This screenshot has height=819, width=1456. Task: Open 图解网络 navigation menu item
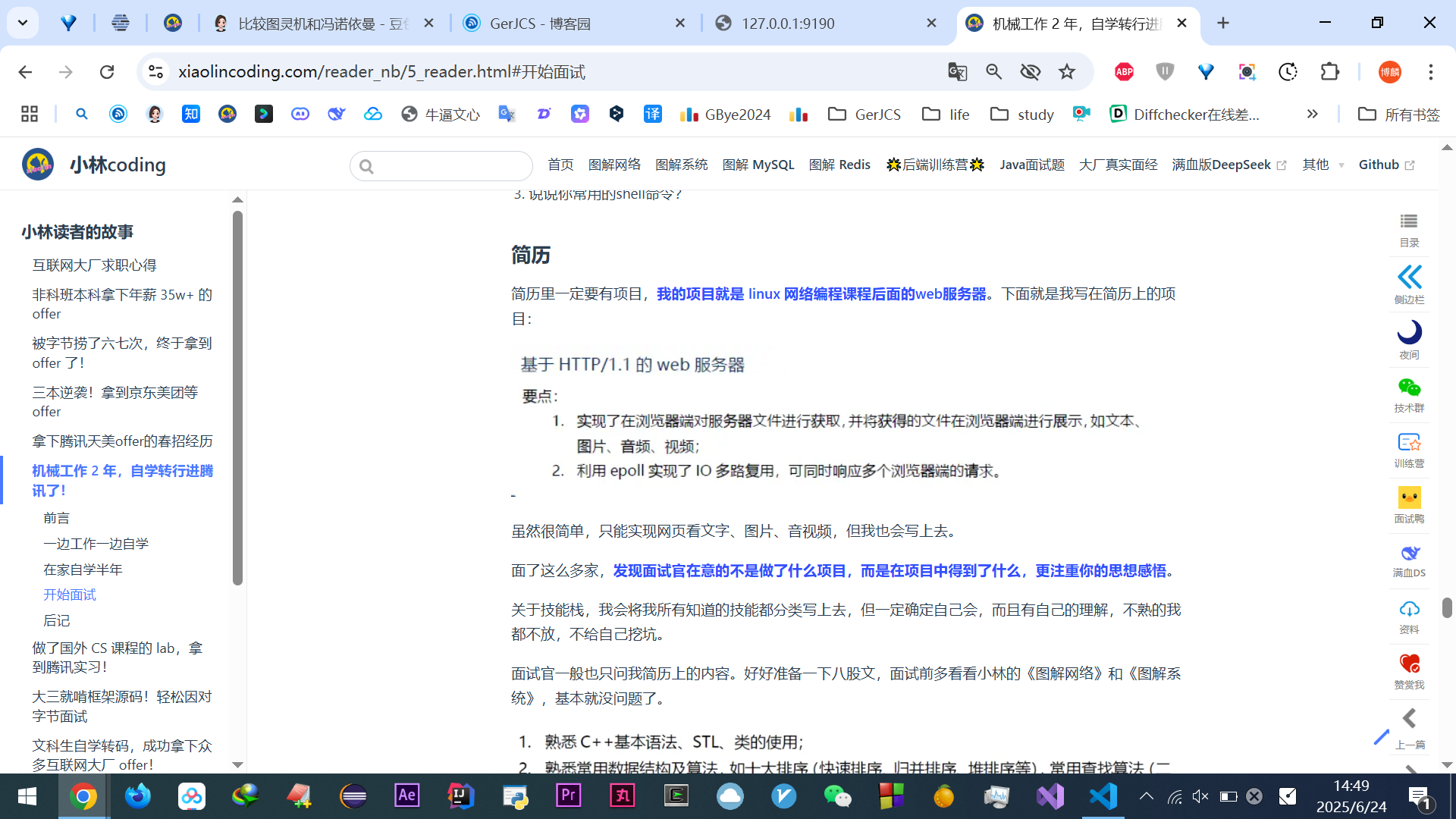(614, 165)
